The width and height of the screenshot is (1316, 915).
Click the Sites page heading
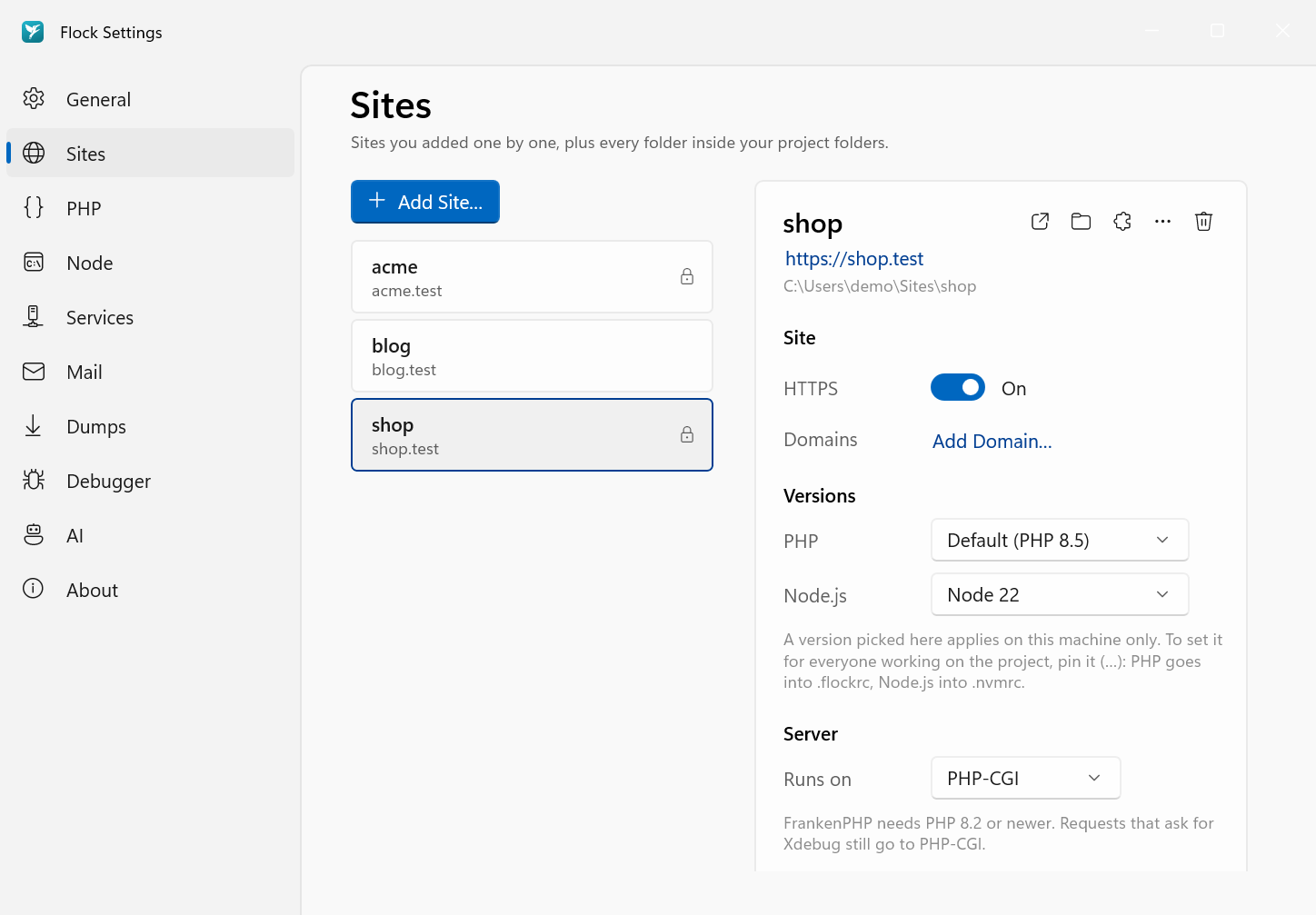(391, 105)
